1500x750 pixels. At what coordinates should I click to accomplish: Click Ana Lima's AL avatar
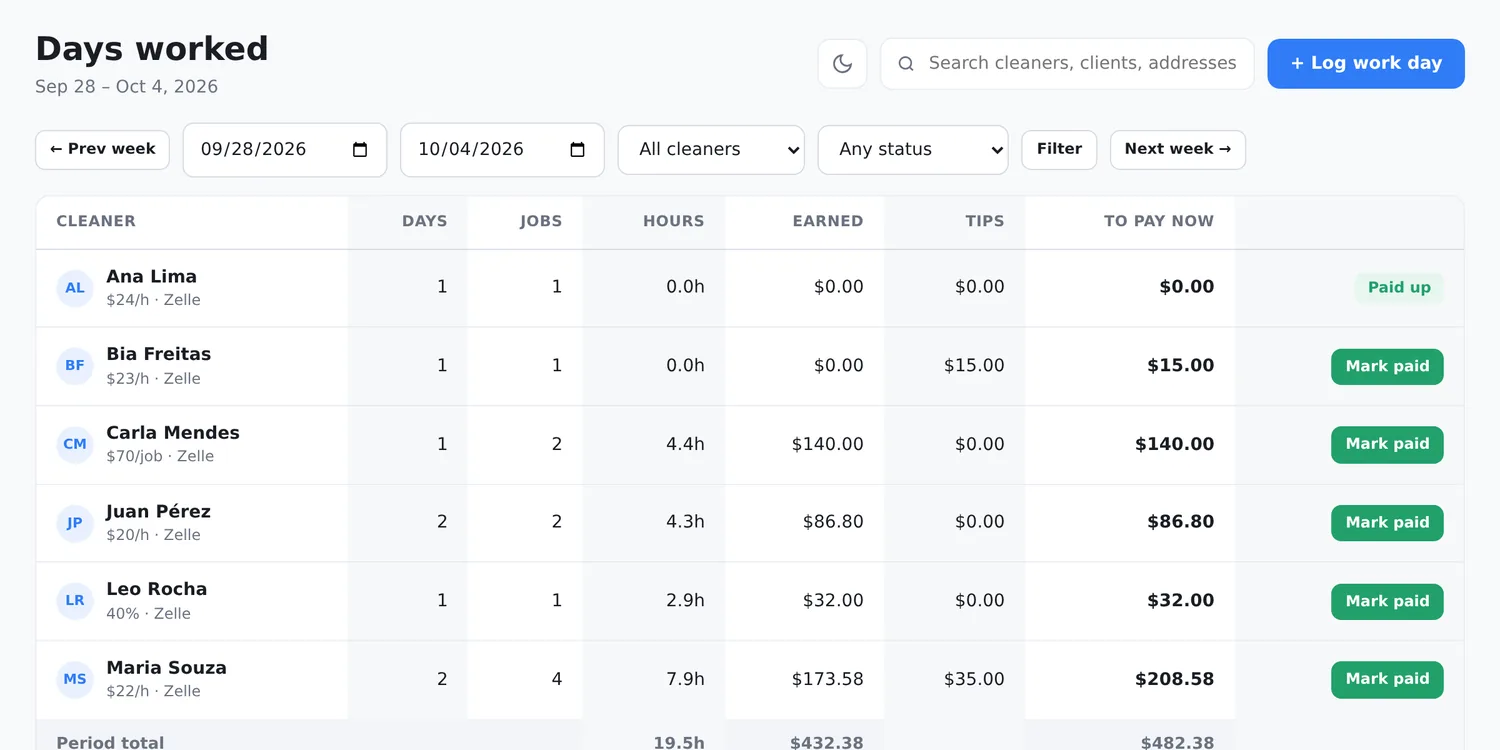(75, 288)
